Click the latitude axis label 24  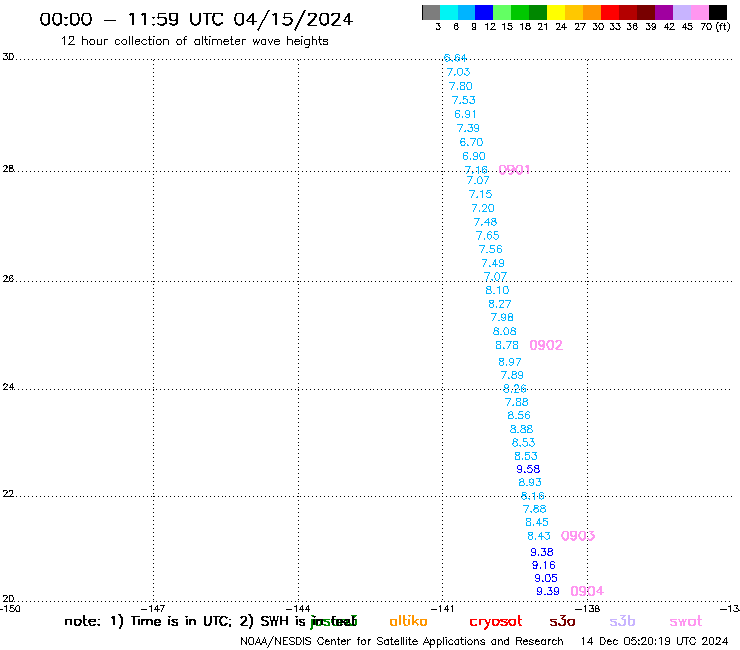tap(8, 387)
